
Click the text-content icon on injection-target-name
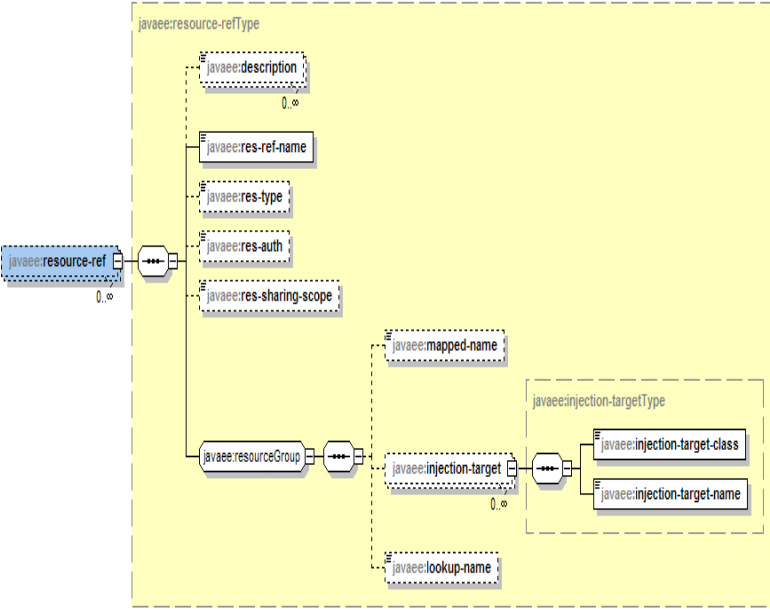[x=598, y=484]
